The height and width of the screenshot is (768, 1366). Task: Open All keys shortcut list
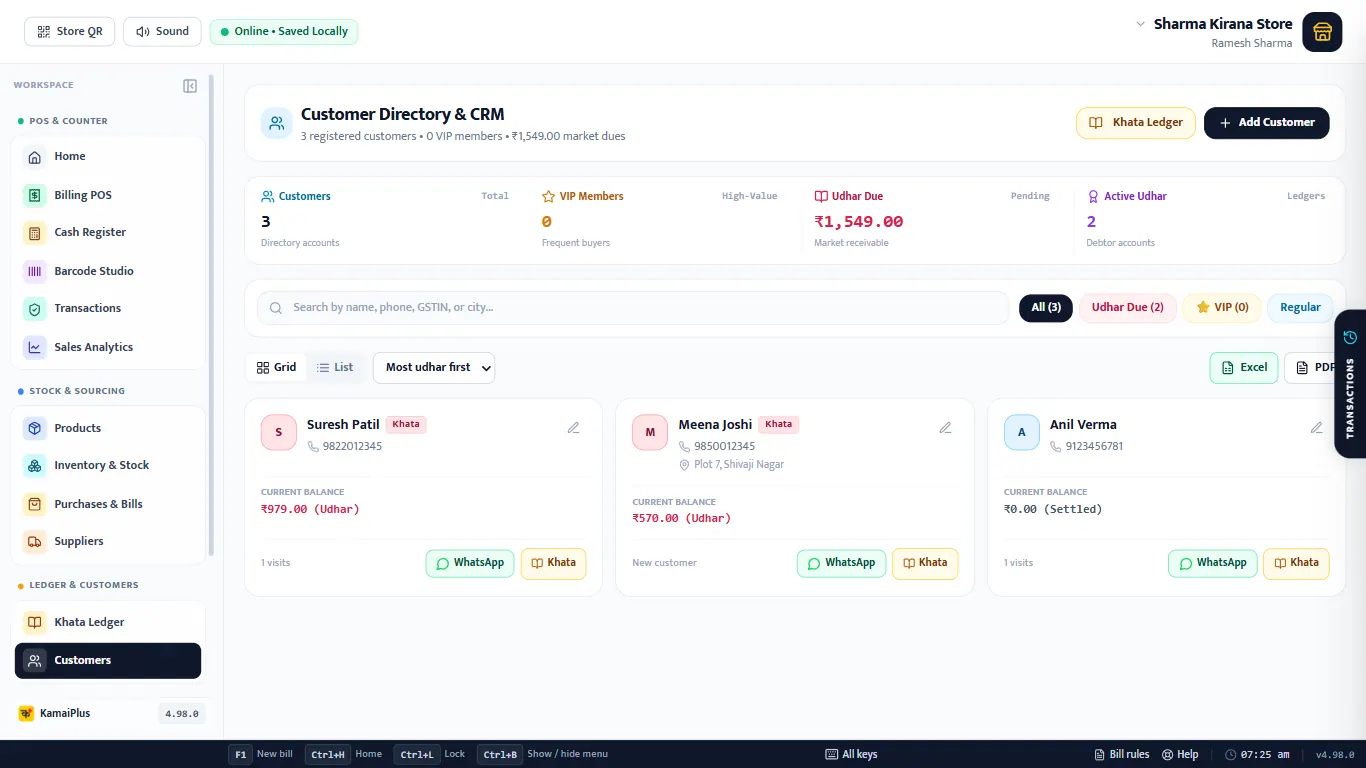[x=851, y=755]
